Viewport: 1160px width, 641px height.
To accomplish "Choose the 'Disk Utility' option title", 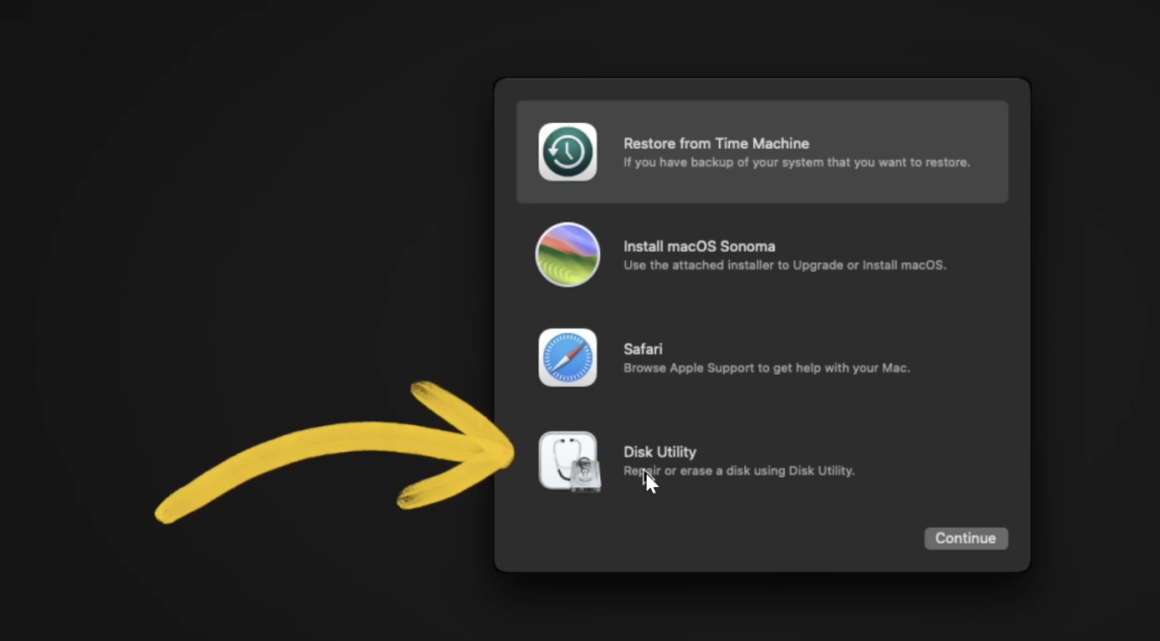I will click(x=660, y=452).
